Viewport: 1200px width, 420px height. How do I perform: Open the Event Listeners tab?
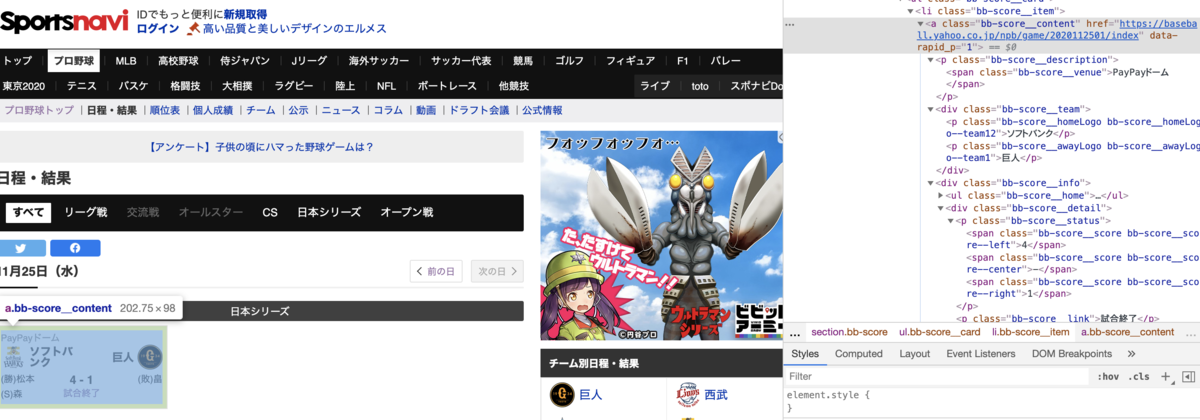pyautogui.click(x=980, y=354)
